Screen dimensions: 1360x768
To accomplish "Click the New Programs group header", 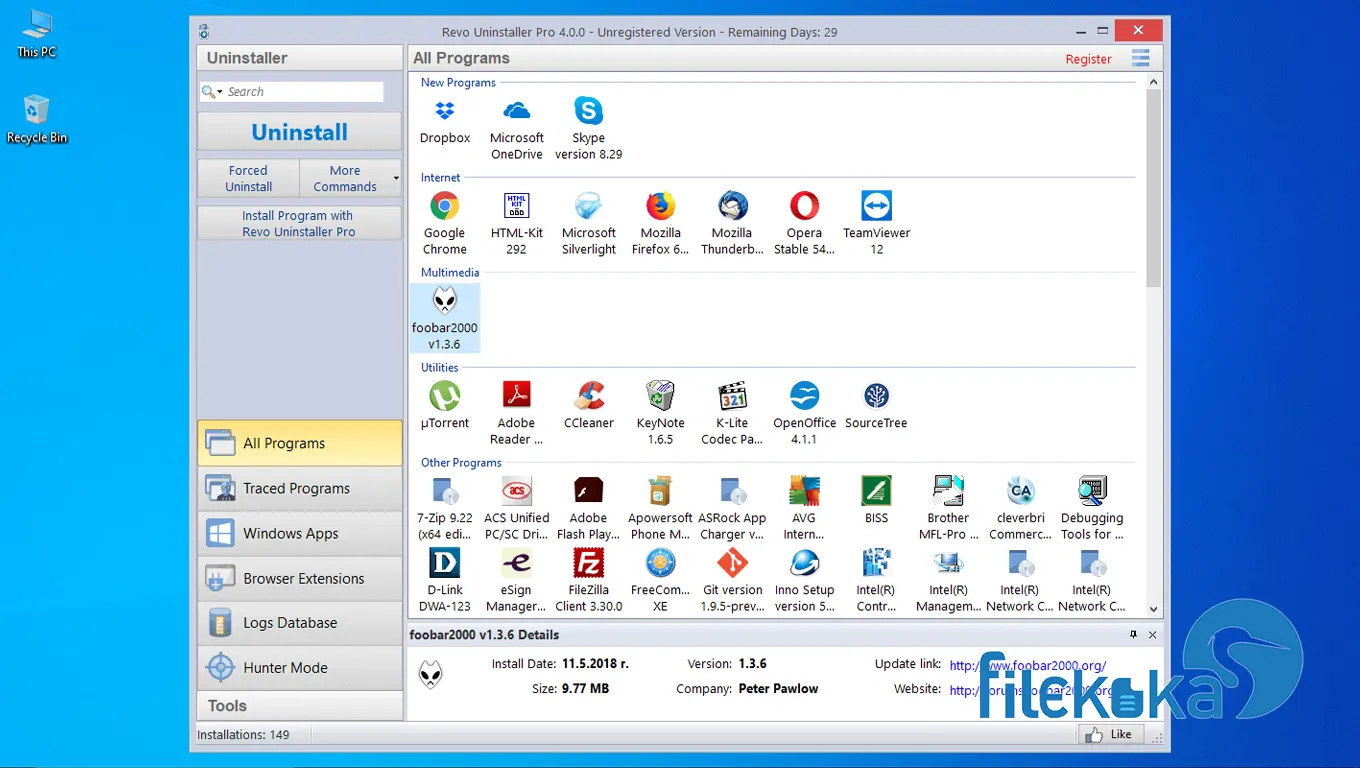I will coord(458,83).
